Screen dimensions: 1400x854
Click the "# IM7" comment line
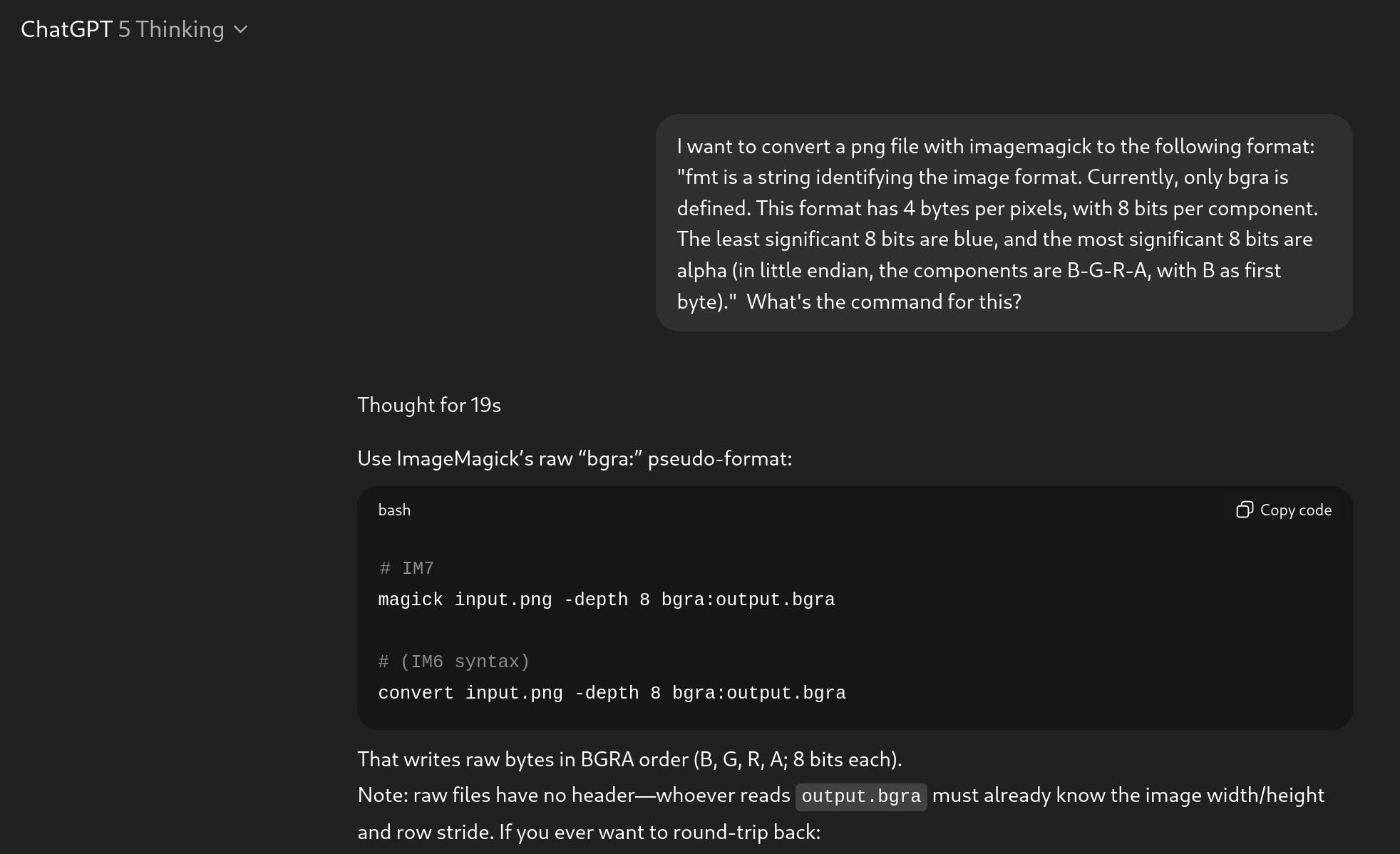406,568
